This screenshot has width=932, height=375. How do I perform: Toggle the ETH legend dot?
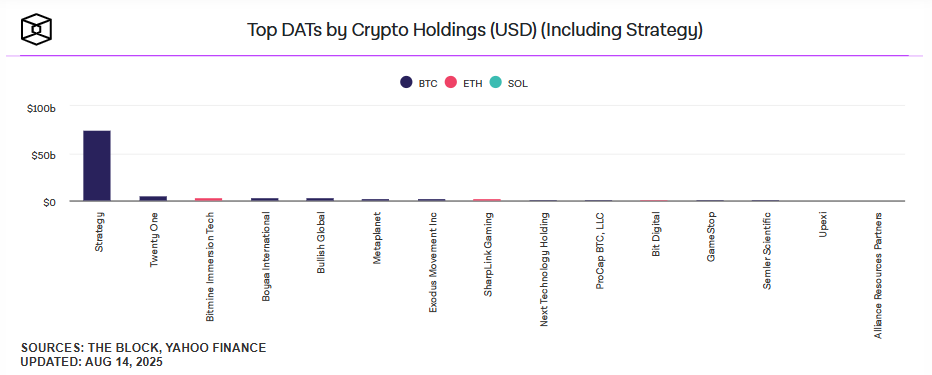click(x=451, y=83)
